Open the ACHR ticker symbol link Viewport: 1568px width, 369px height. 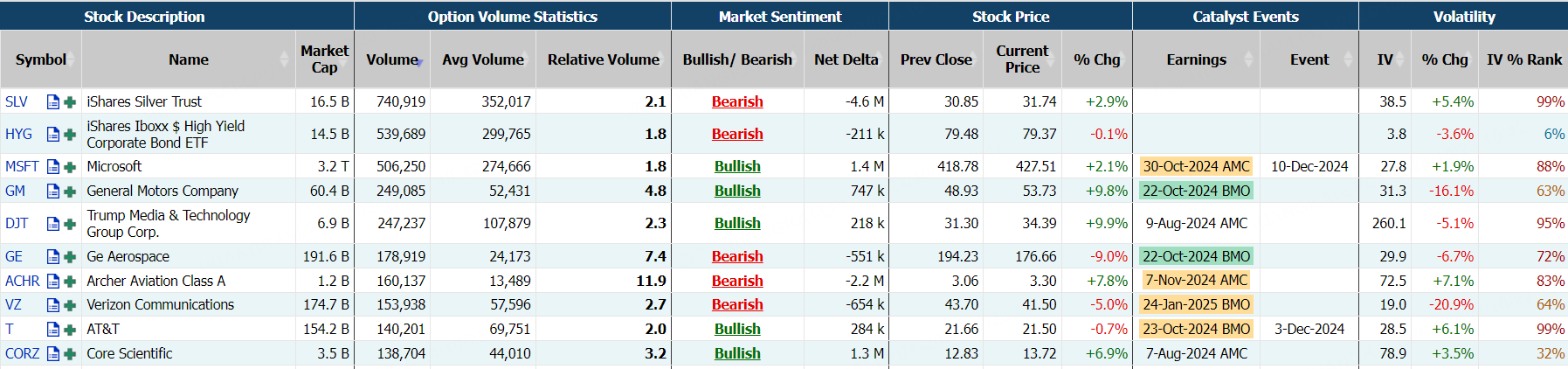click(22, 282)
